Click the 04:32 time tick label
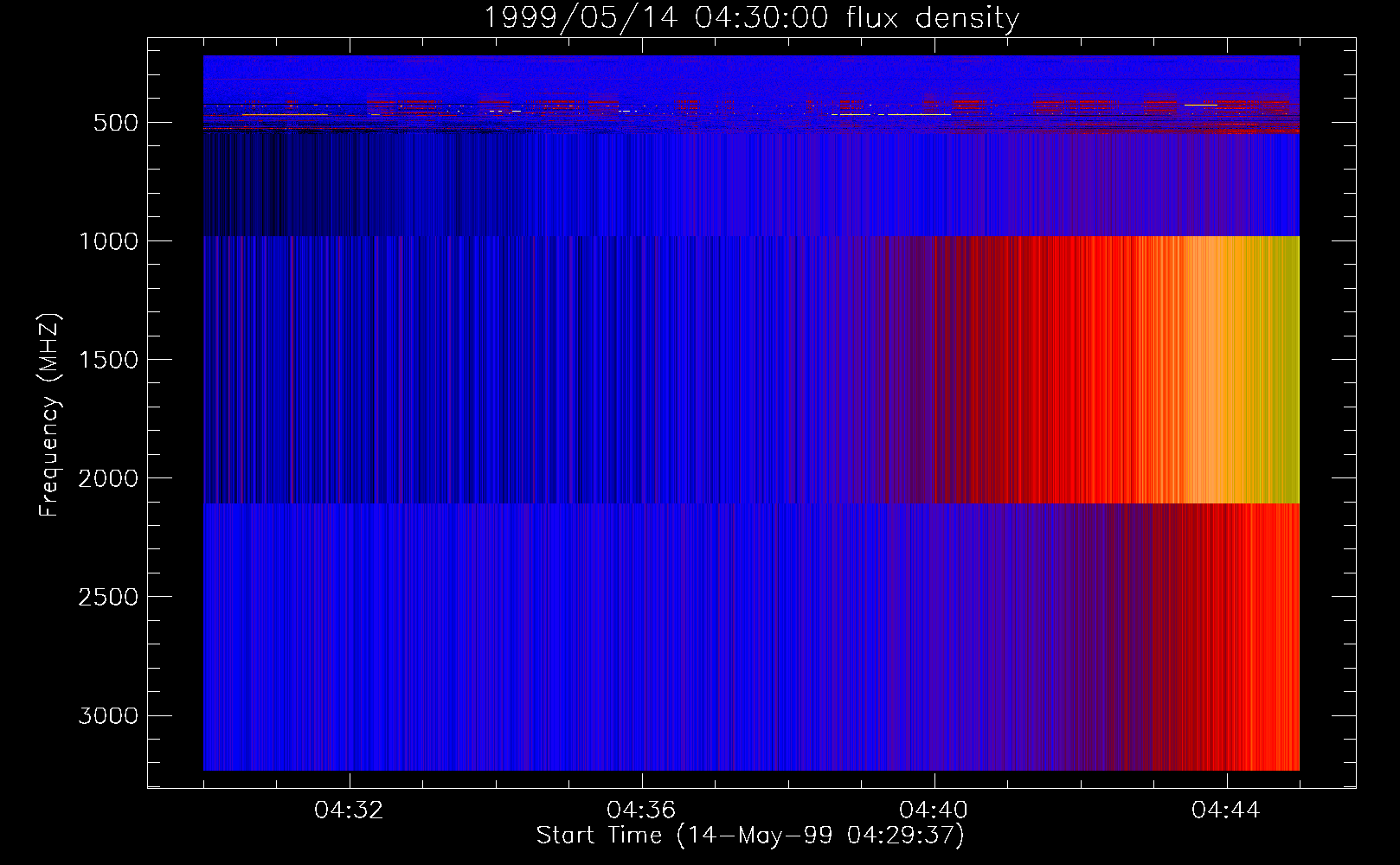1400x865 pixels. tap(349, 811)
